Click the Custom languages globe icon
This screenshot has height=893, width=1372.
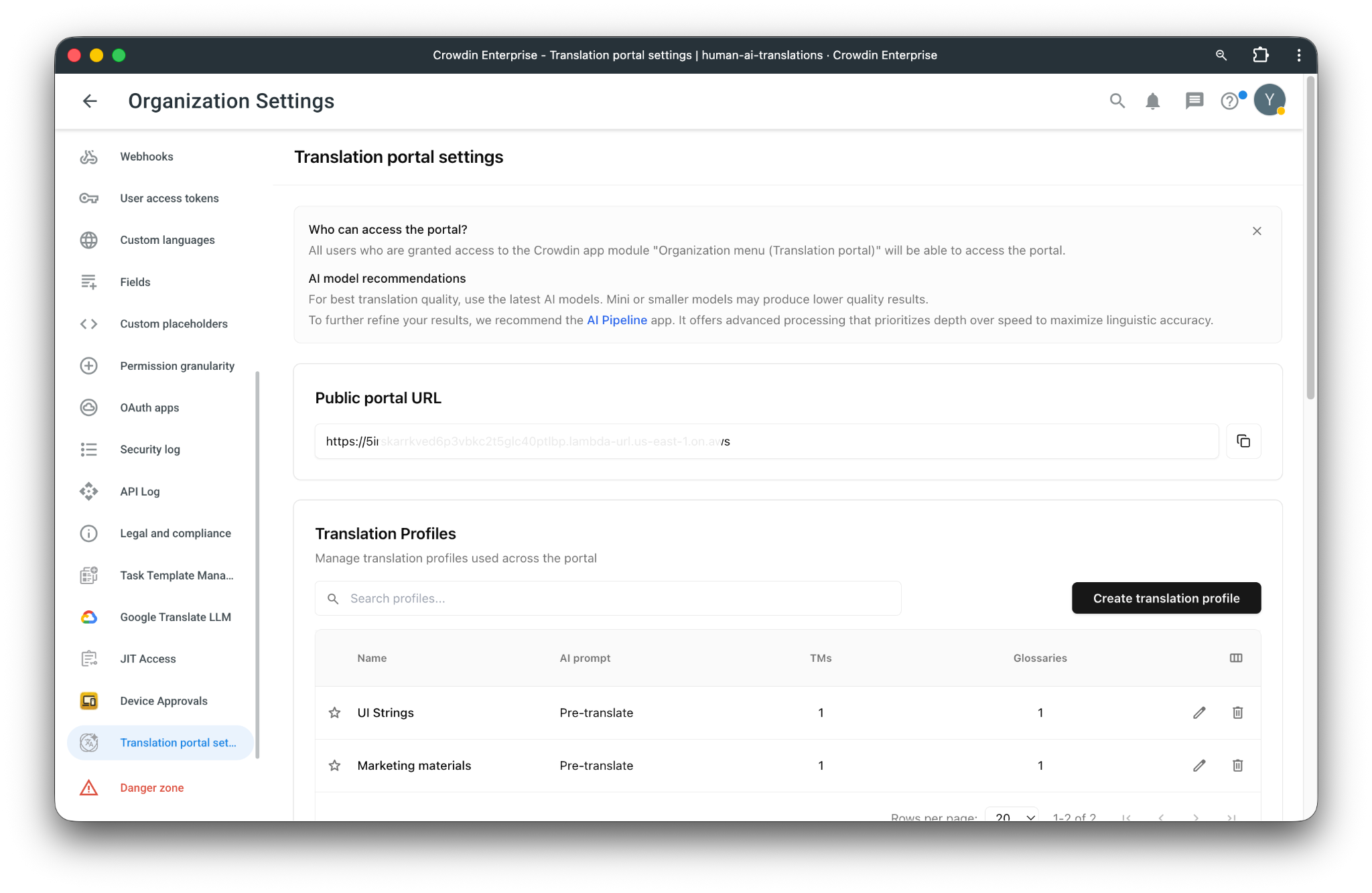pyautogui.click(x=89, y=240)
